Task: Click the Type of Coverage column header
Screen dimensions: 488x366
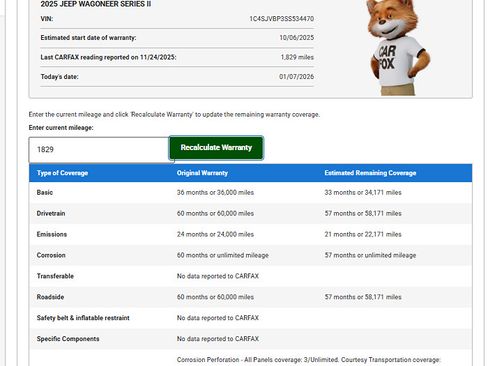Action: pyautogui.click(x=62, y=173)
